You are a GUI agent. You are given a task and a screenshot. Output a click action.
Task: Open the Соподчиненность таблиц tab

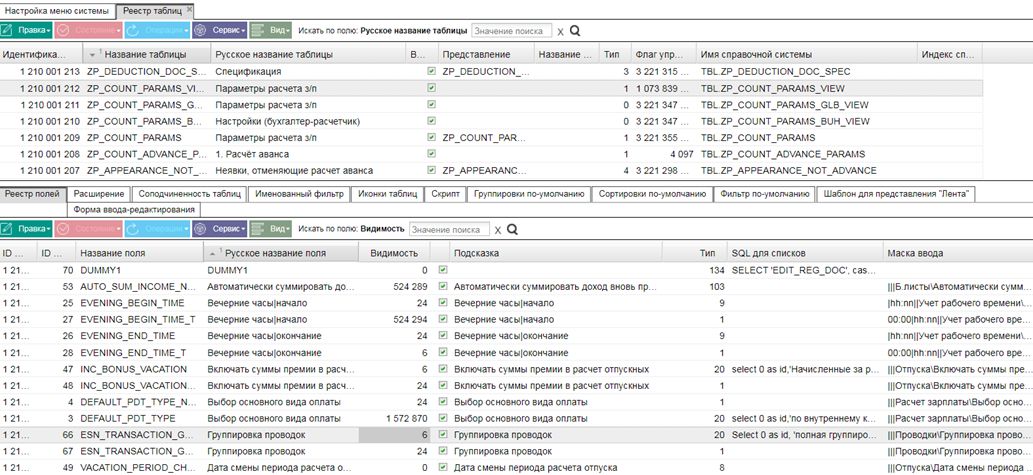click(x=189, y=194)
